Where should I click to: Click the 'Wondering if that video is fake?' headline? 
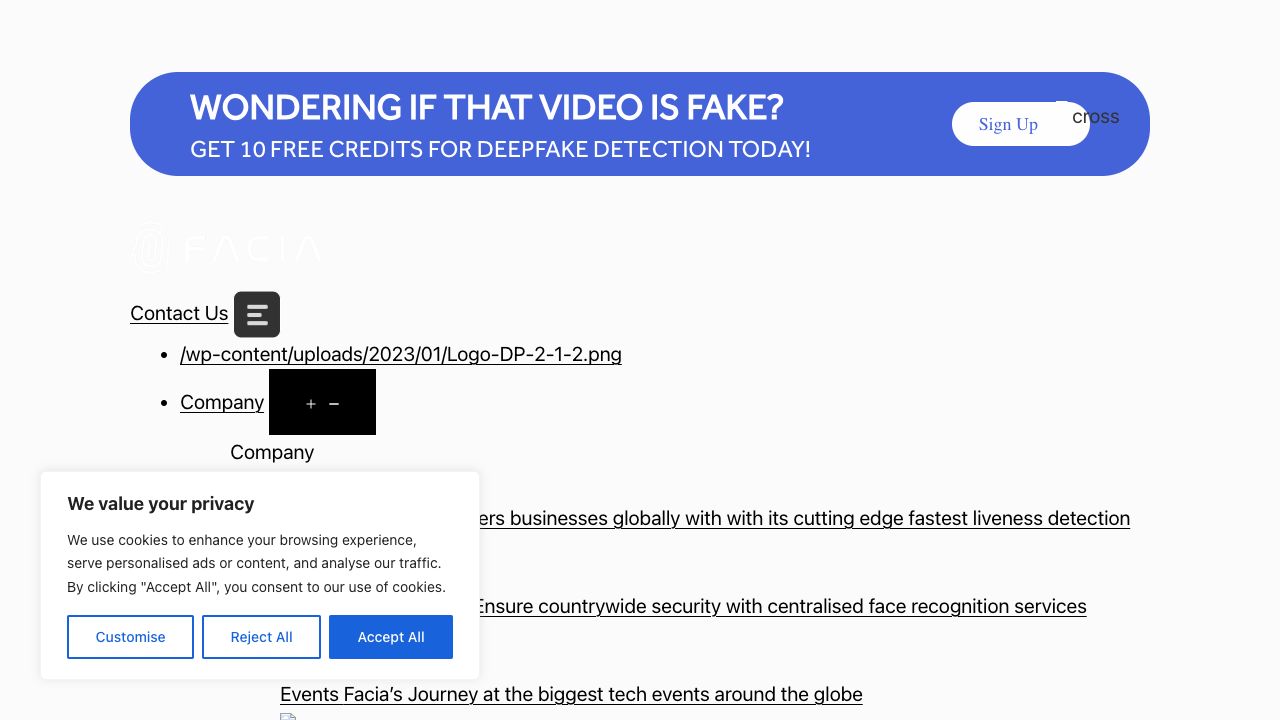point(486,107)
